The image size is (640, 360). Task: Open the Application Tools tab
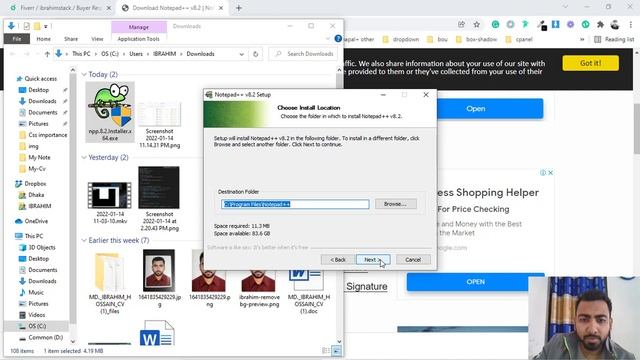(139, 39)
